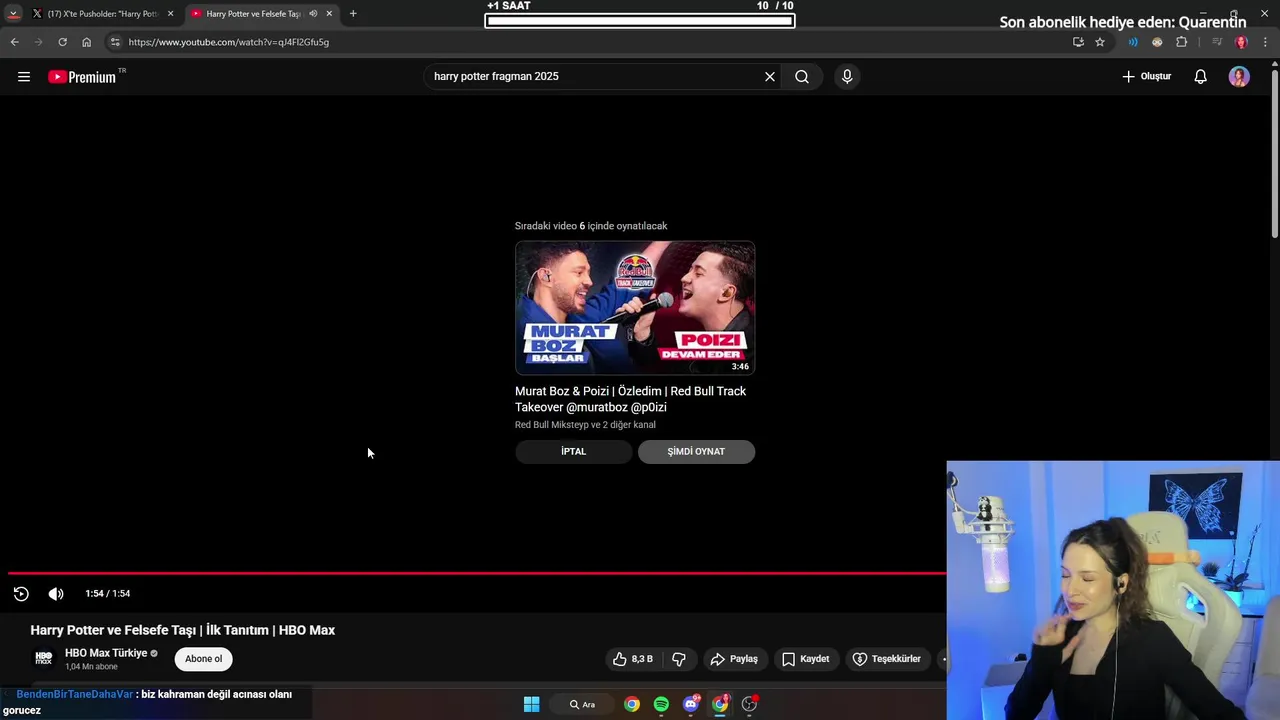Open the media controls toolbar icon
Viewport: 1280px width, 720px height.
point(1217,42)
